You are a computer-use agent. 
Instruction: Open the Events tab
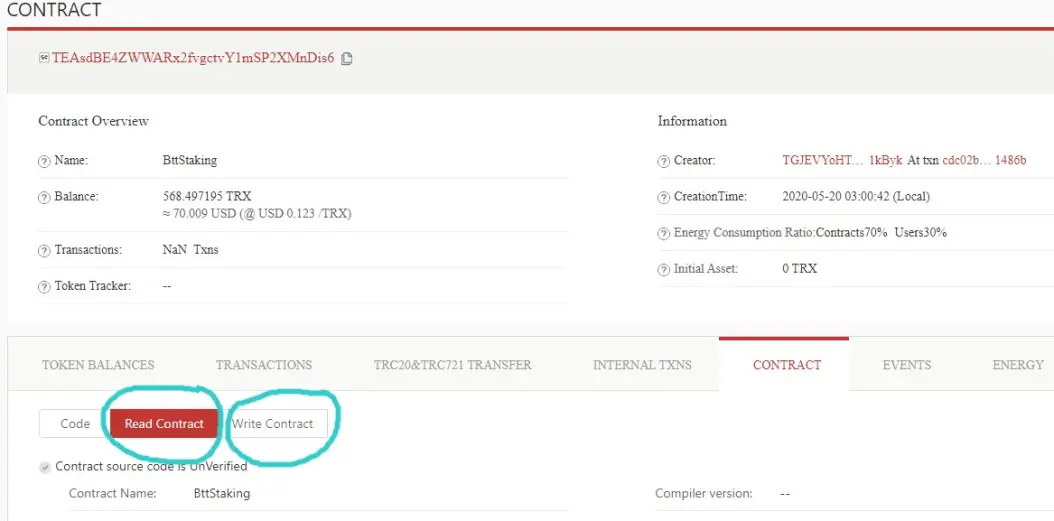click(907, 365)
